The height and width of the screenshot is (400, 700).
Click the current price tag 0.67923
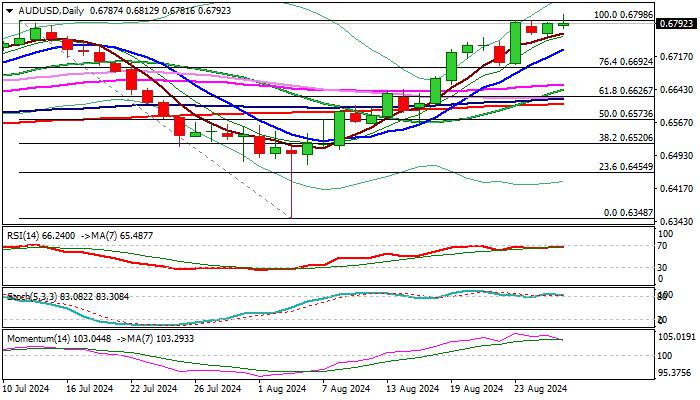click(677, 23)
